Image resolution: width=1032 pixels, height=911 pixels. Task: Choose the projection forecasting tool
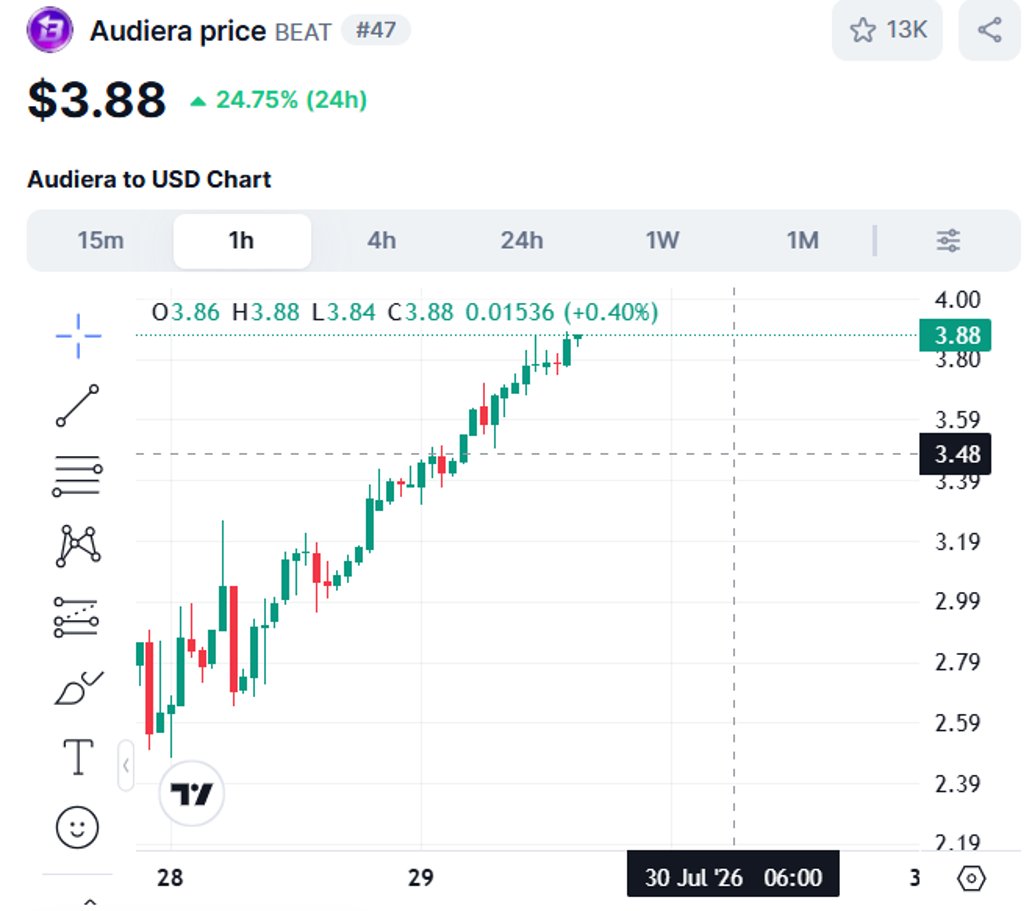tap(76, 617)
